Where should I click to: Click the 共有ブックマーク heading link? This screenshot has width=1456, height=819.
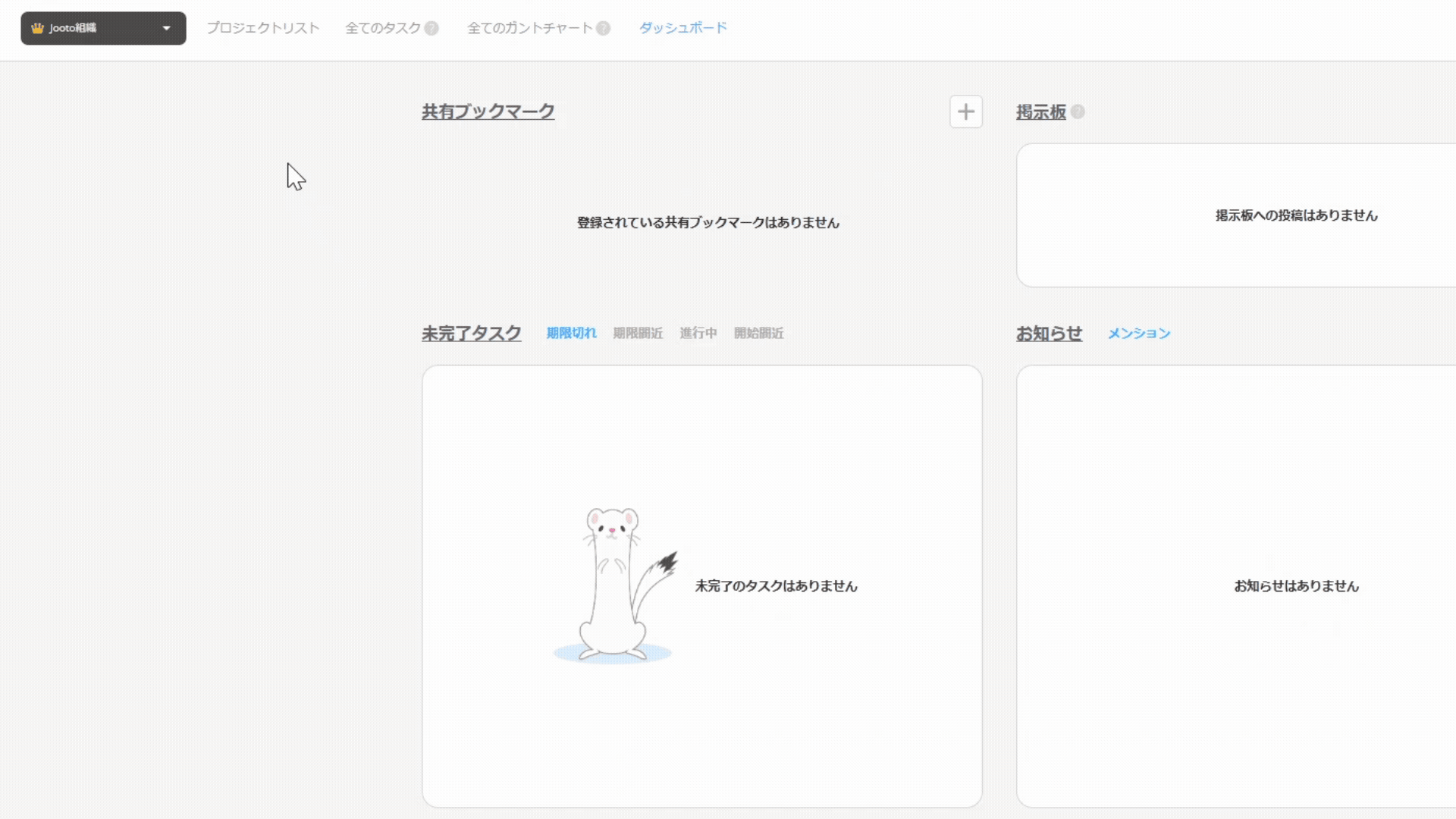488,111
